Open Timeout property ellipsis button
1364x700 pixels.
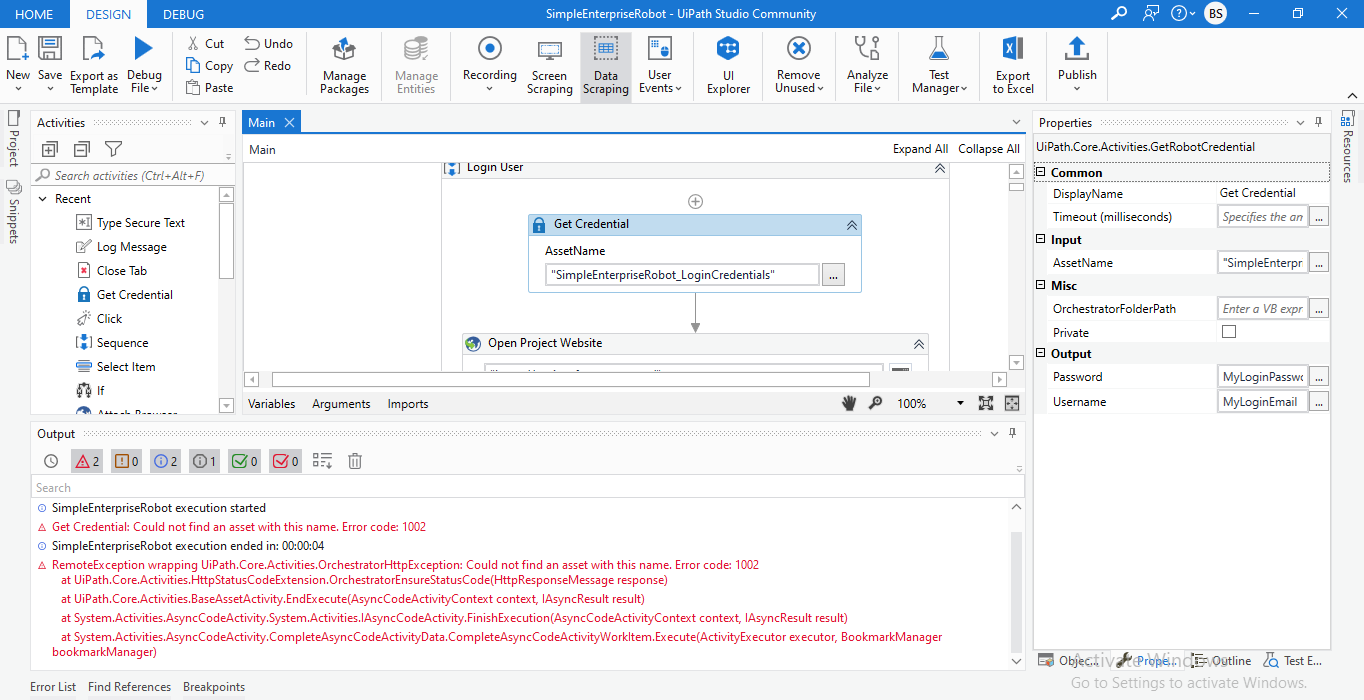(1319, 217)
